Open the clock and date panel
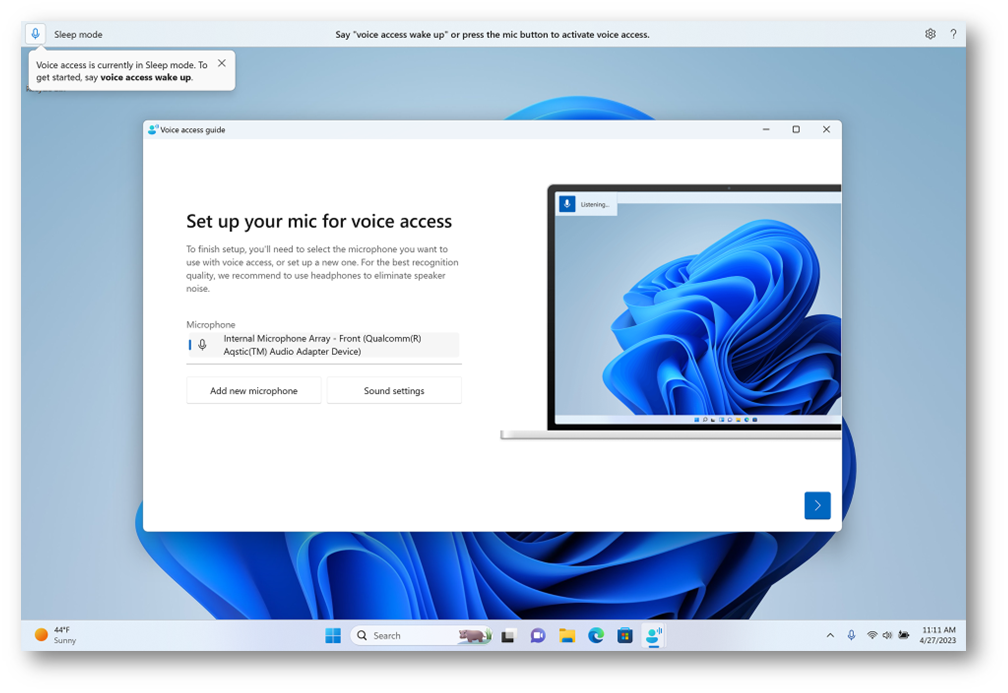Screen dimensions: 1008x693 point(938,635)
